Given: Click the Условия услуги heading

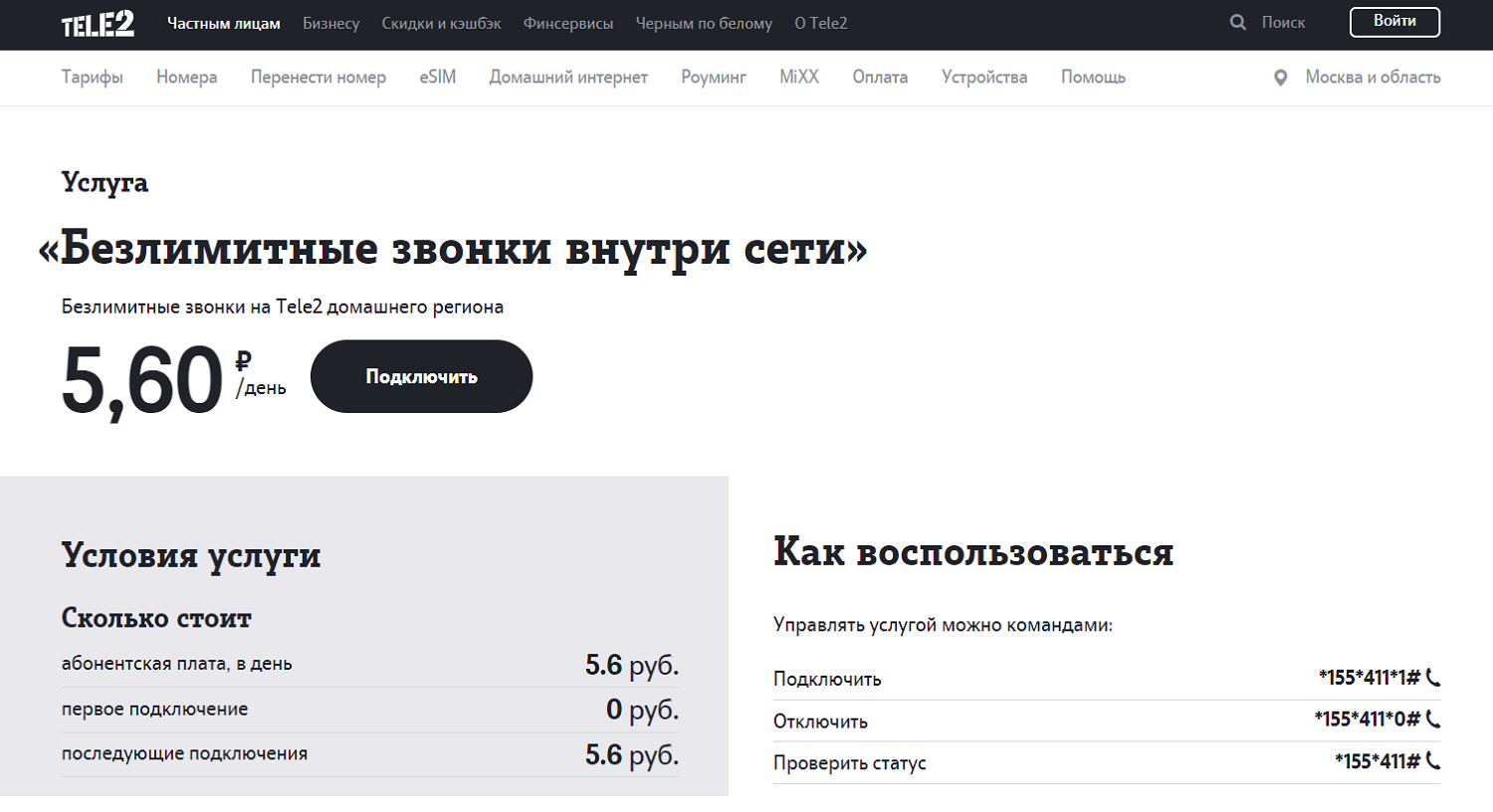Looking at the screenshot, I should [x=191, y=555].
